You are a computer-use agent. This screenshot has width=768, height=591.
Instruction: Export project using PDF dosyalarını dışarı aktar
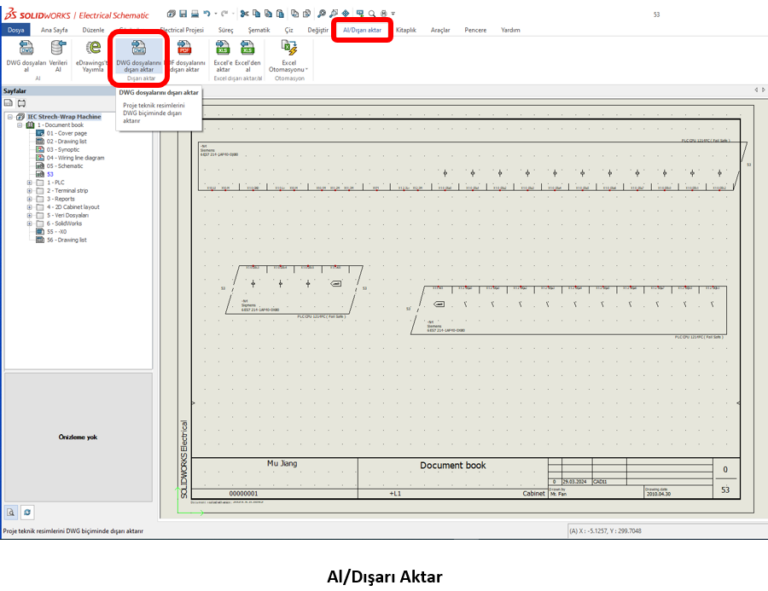184,58
